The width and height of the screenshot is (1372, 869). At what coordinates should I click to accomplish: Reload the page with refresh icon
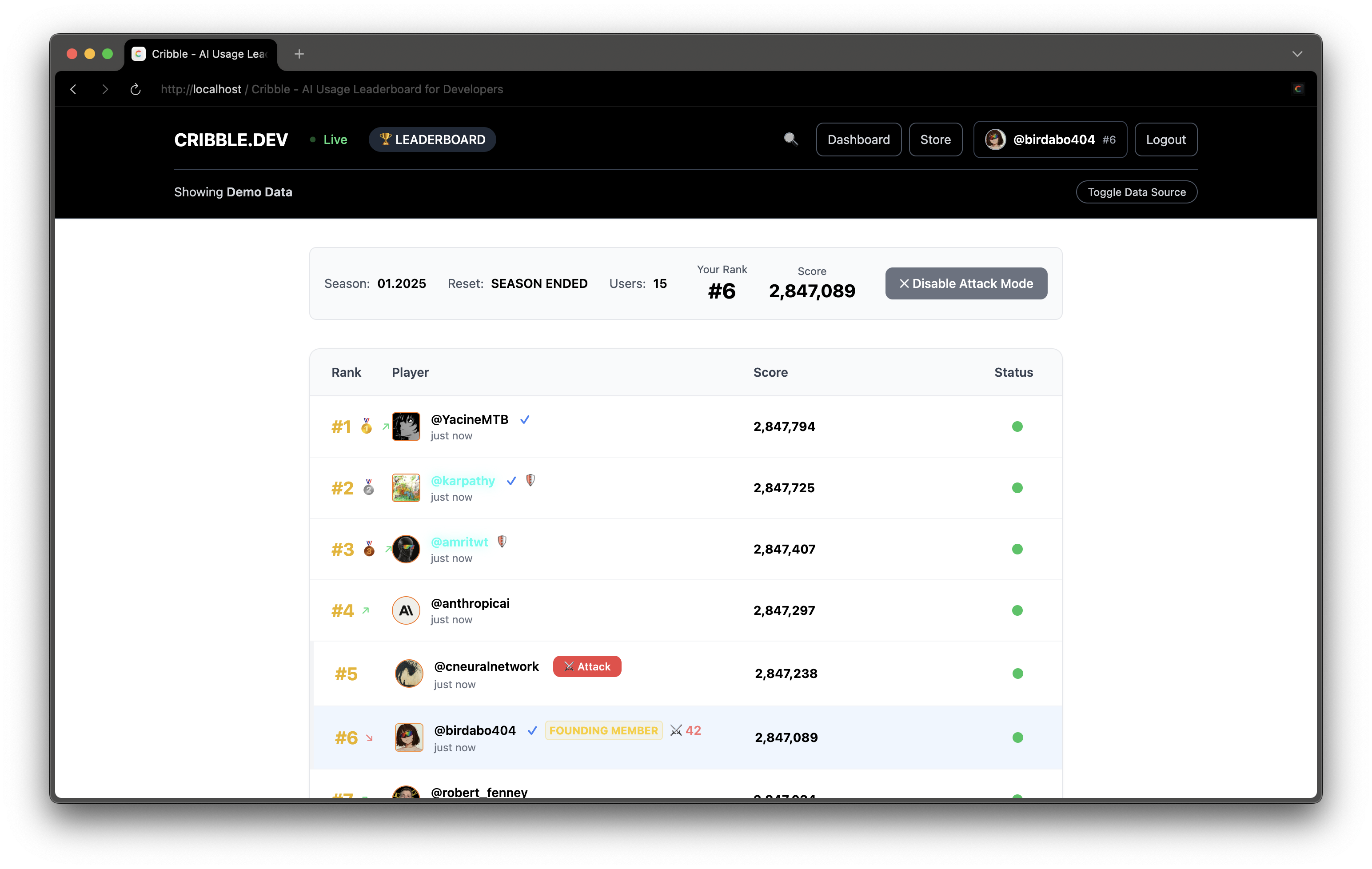[135, 89]
